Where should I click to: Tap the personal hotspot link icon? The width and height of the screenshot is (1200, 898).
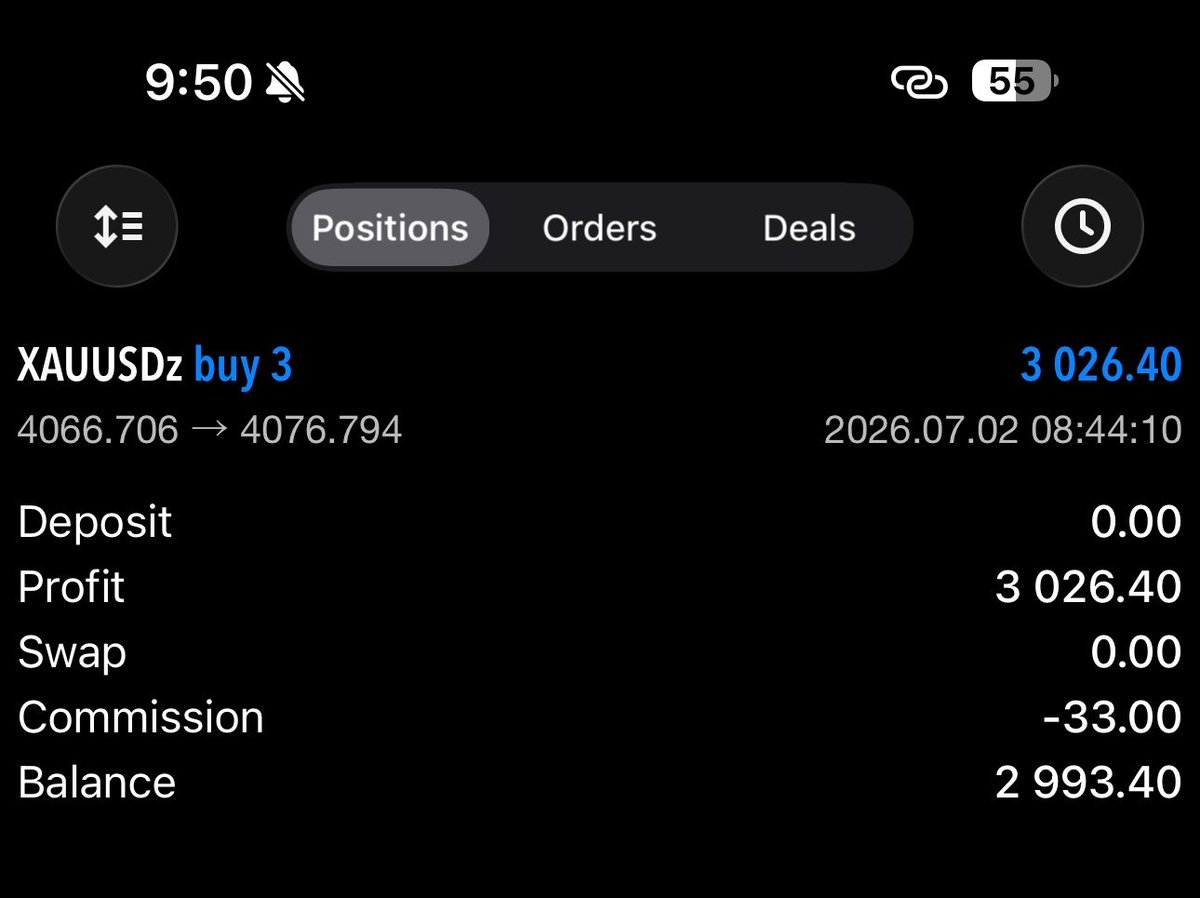point(919,82)
